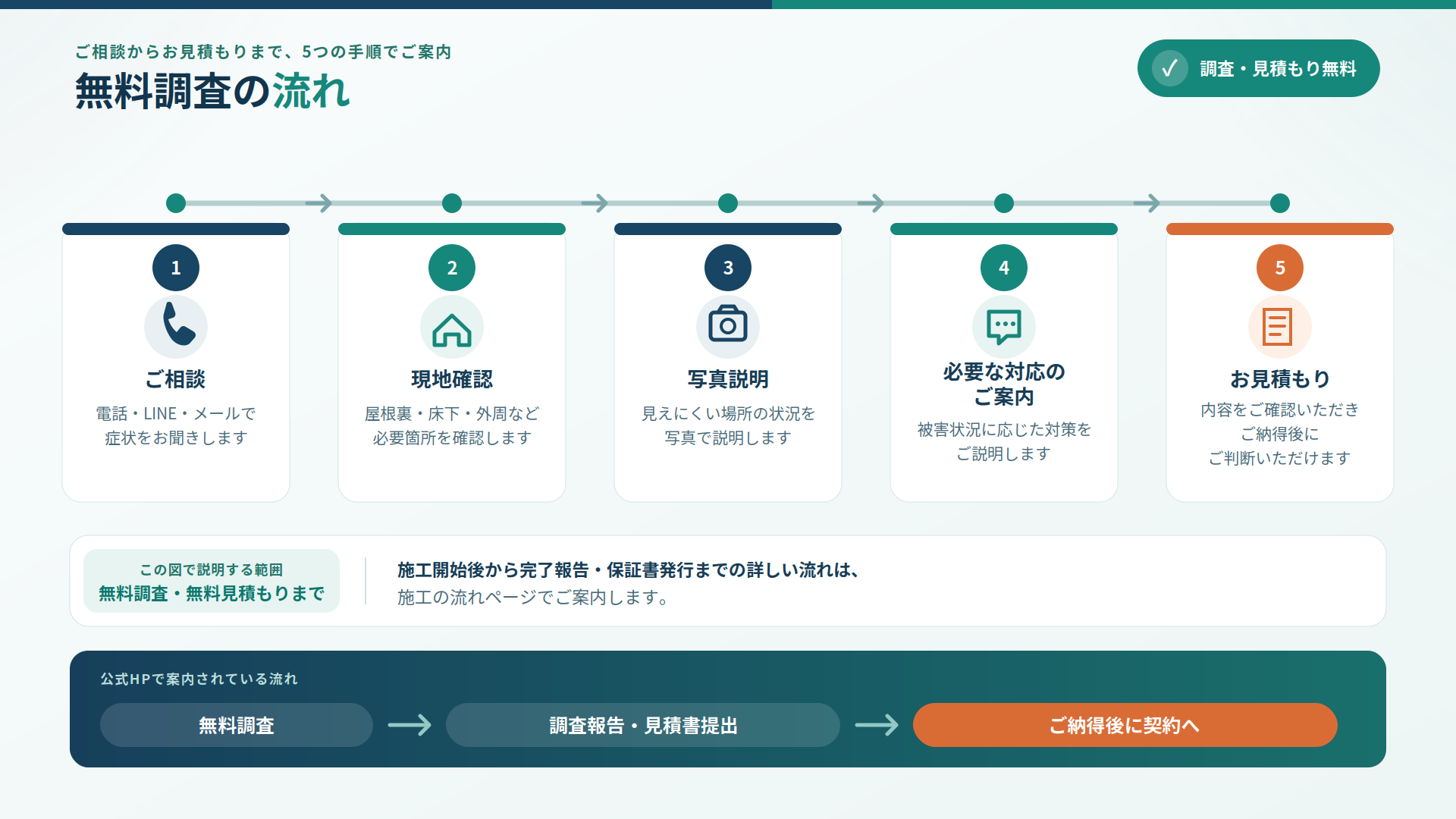Click the arrow between 無料調査 and 調査報告 pills
Viewport: 1456px width, 819px height.
click(409, 725)
